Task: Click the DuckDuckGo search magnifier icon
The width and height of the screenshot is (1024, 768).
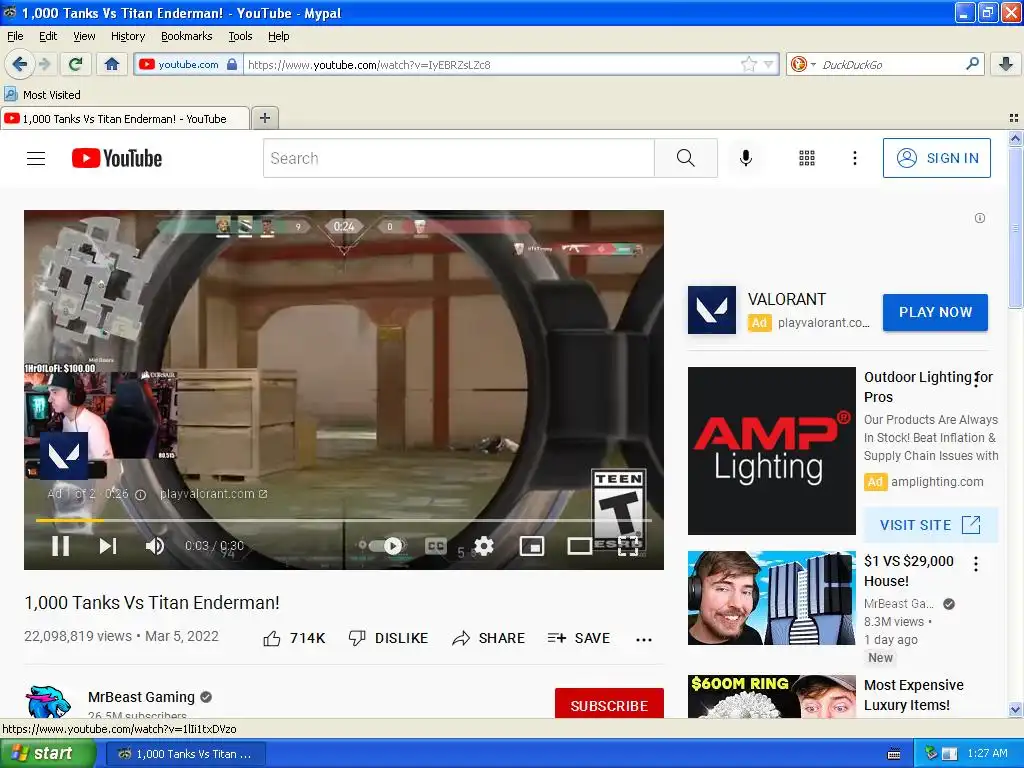Action: (972, 64)
